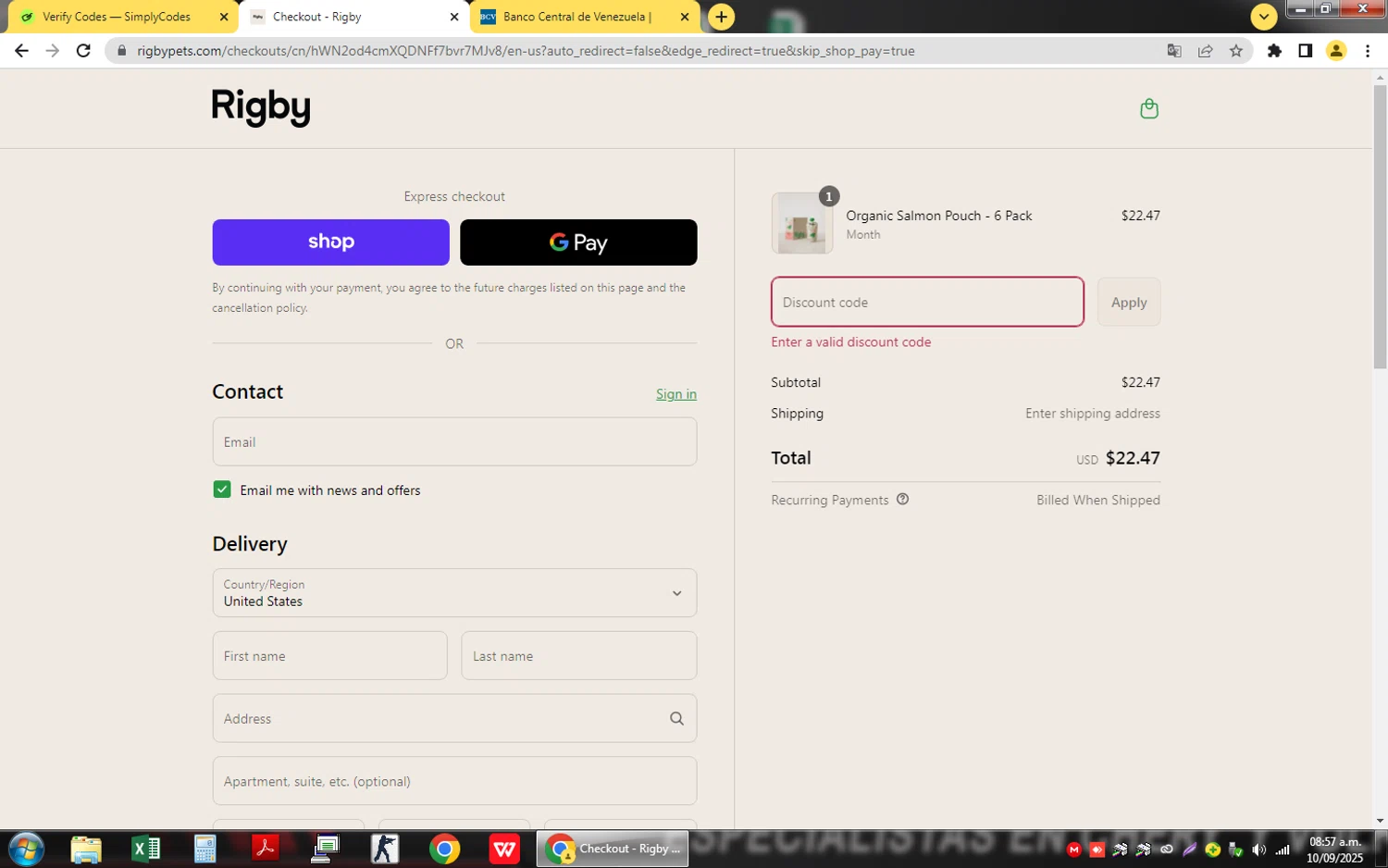Click the Last name field

[x=579, y=656]
